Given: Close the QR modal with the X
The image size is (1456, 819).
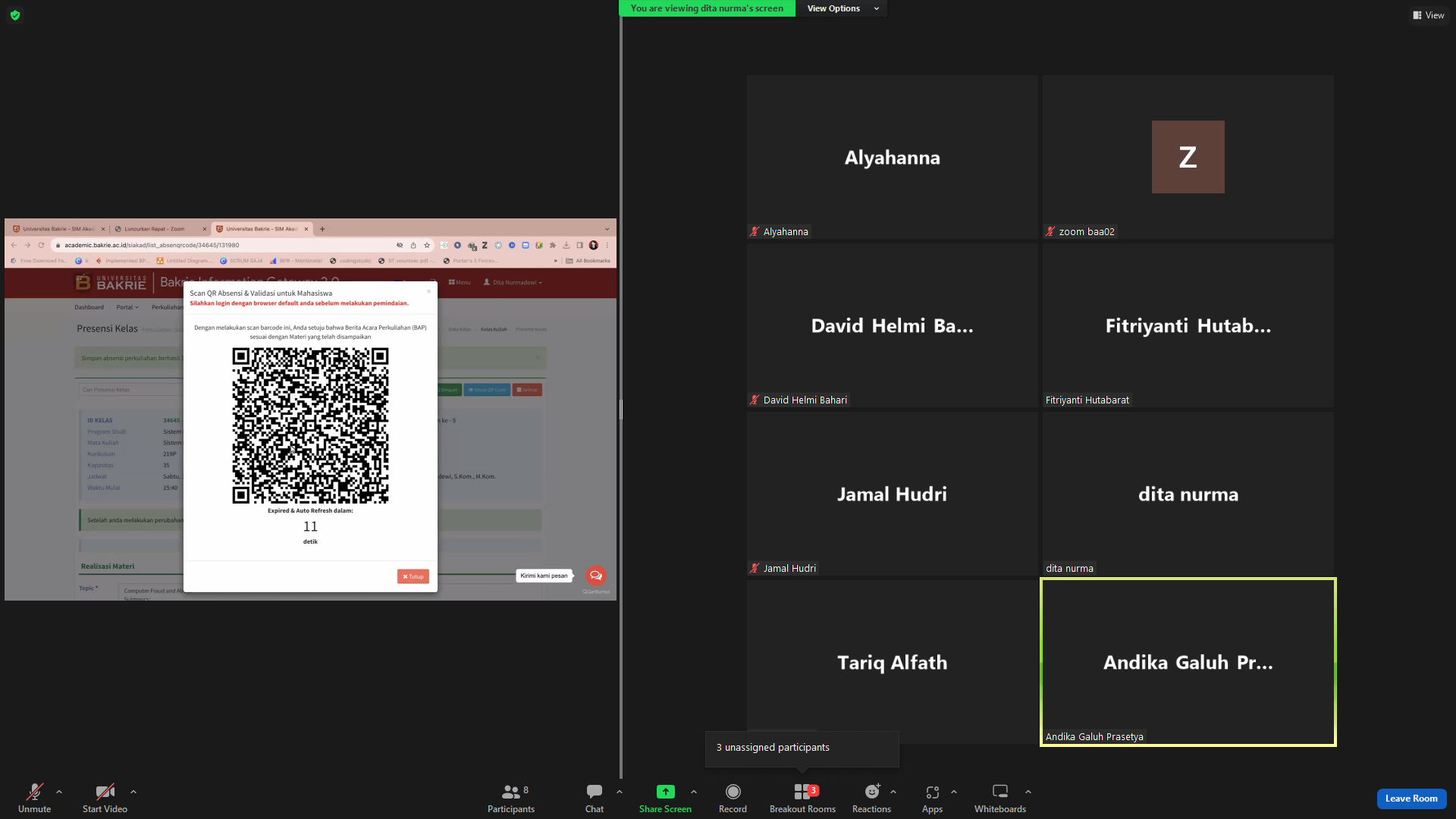Looking at the screenshot, I should 428,291.
